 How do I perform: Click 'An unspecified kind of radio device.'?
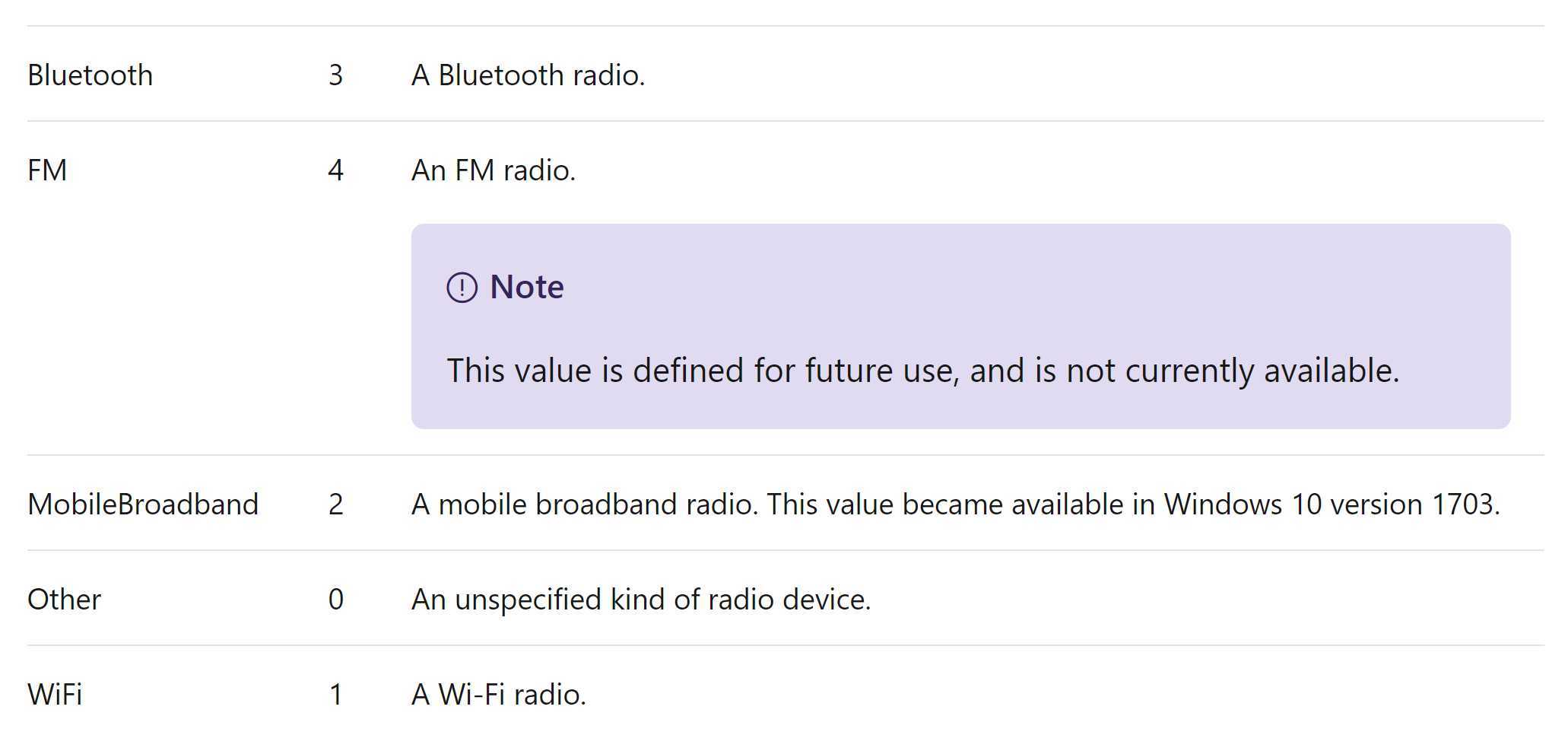pos(641,600)
